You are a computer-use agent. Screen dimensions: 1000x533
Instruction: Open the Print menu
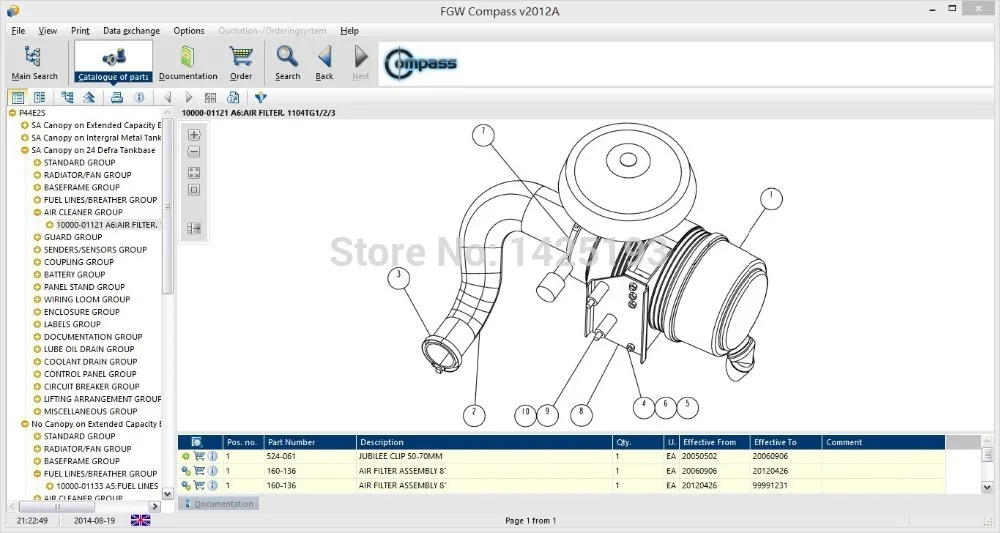tap(80, 31)
